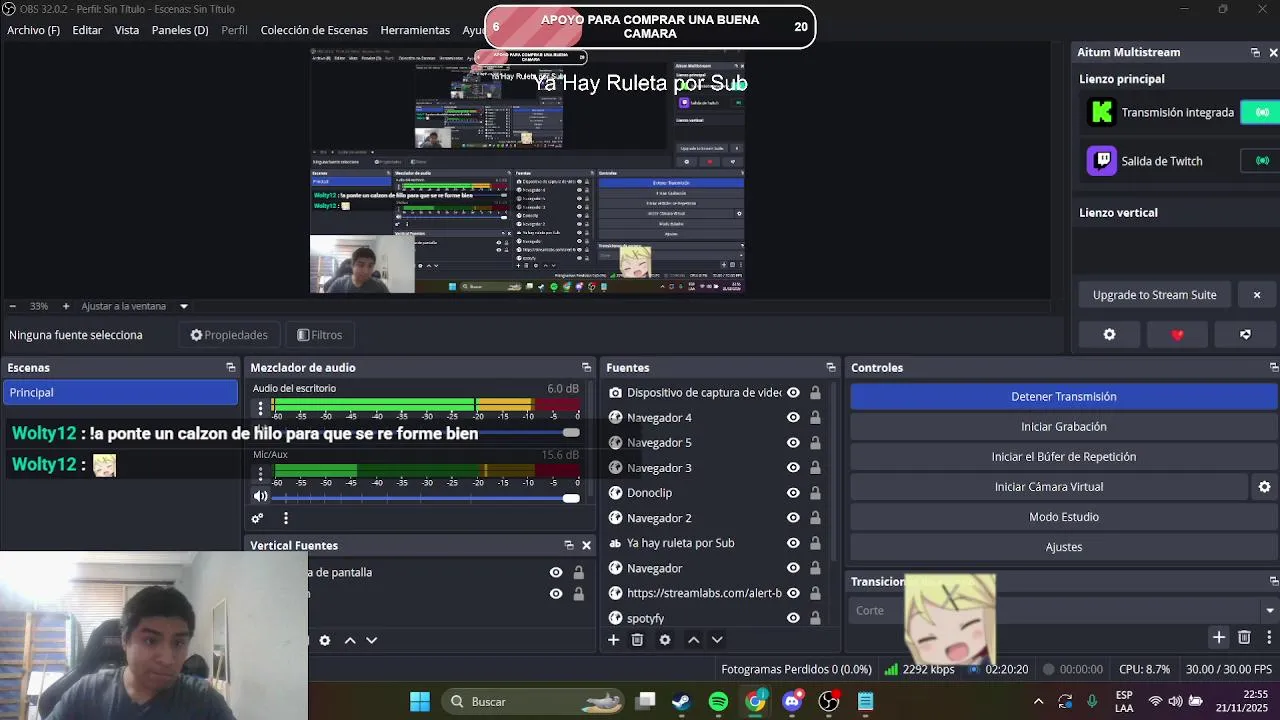This screenshot has width=1280, height=720.
Task: Open Mic/Aux mixer options menu
Action: tap(260, 473)
